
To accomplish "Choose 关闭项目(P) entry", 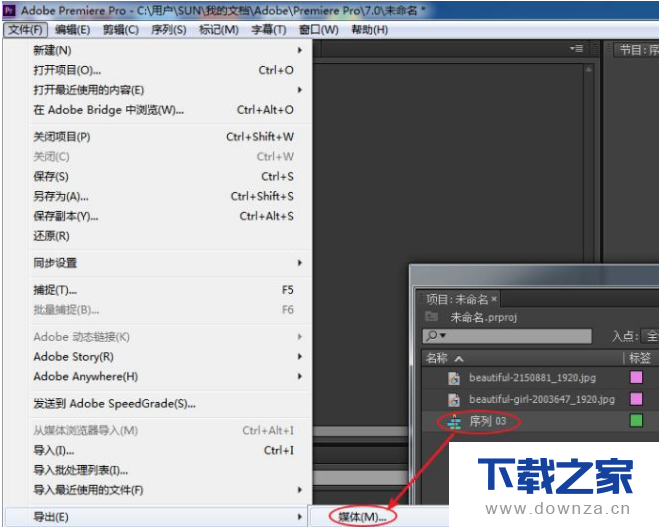I will 168,137.
